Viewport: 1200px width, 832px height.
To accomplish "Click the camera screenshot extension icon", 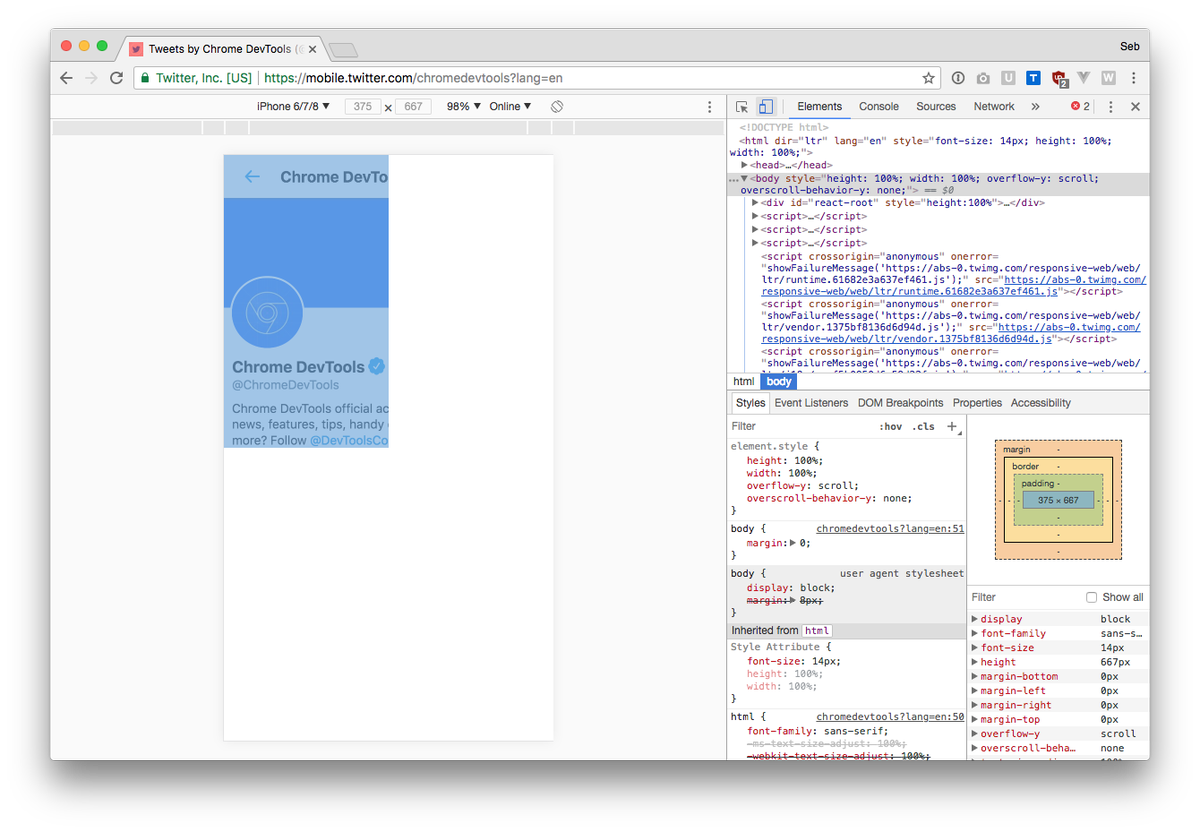I will (x=983, y=78).
